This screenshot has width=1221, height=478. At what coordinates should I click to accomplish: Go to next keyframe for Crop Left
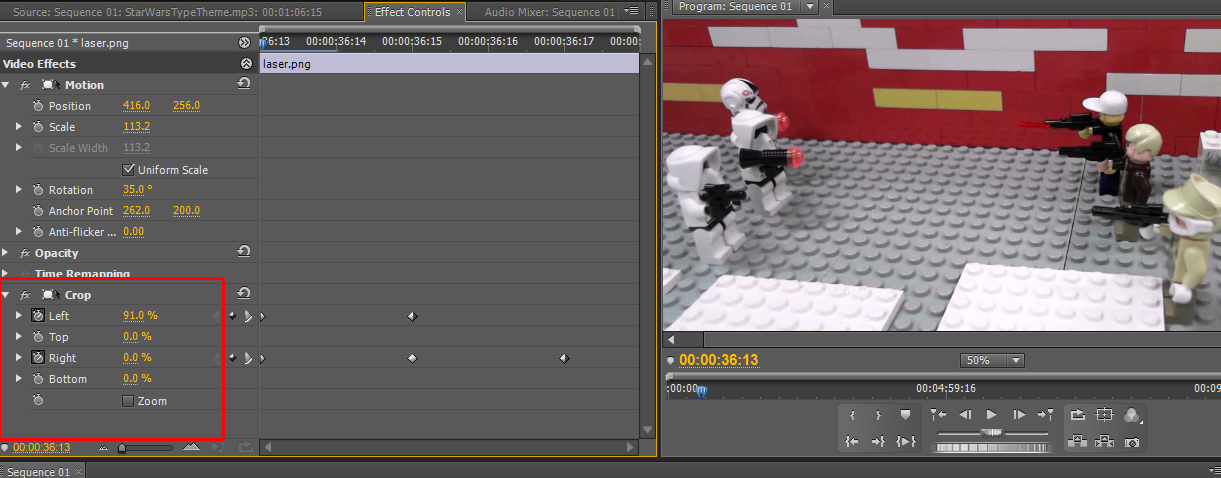246,316
